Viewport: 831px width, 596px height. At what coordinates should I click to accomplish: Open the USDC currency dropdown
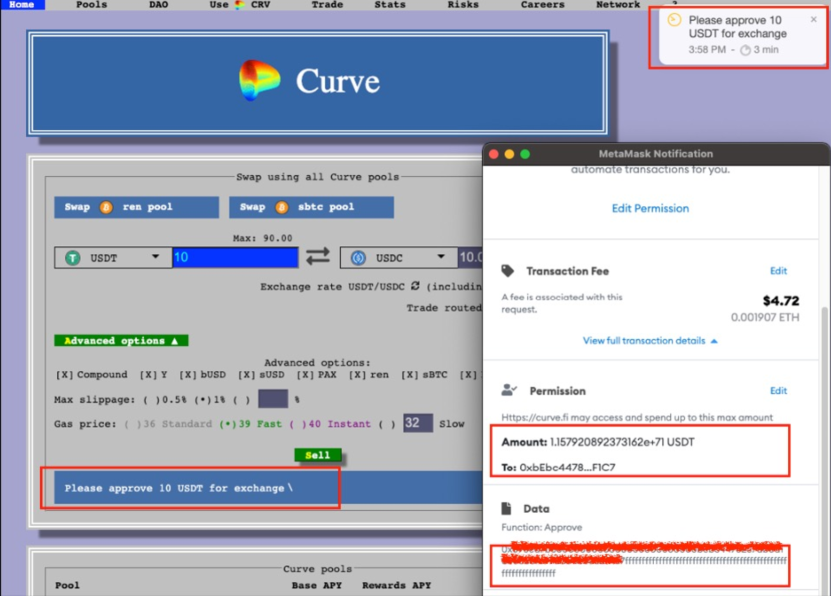click(399, 258)
